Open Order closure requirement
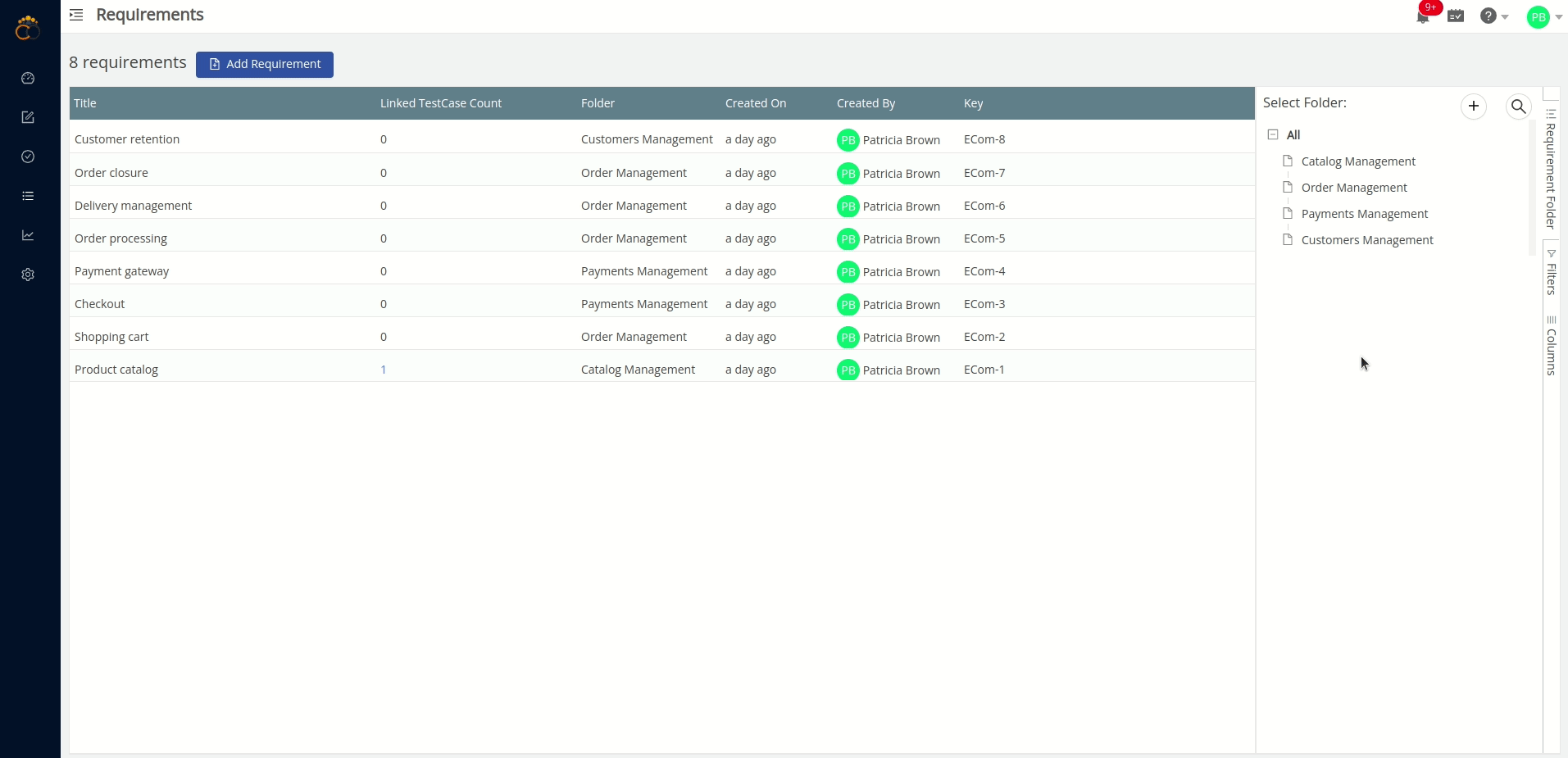Image resolution: width=1568 pixels, height=758 pixels. (x=111, y=173)
